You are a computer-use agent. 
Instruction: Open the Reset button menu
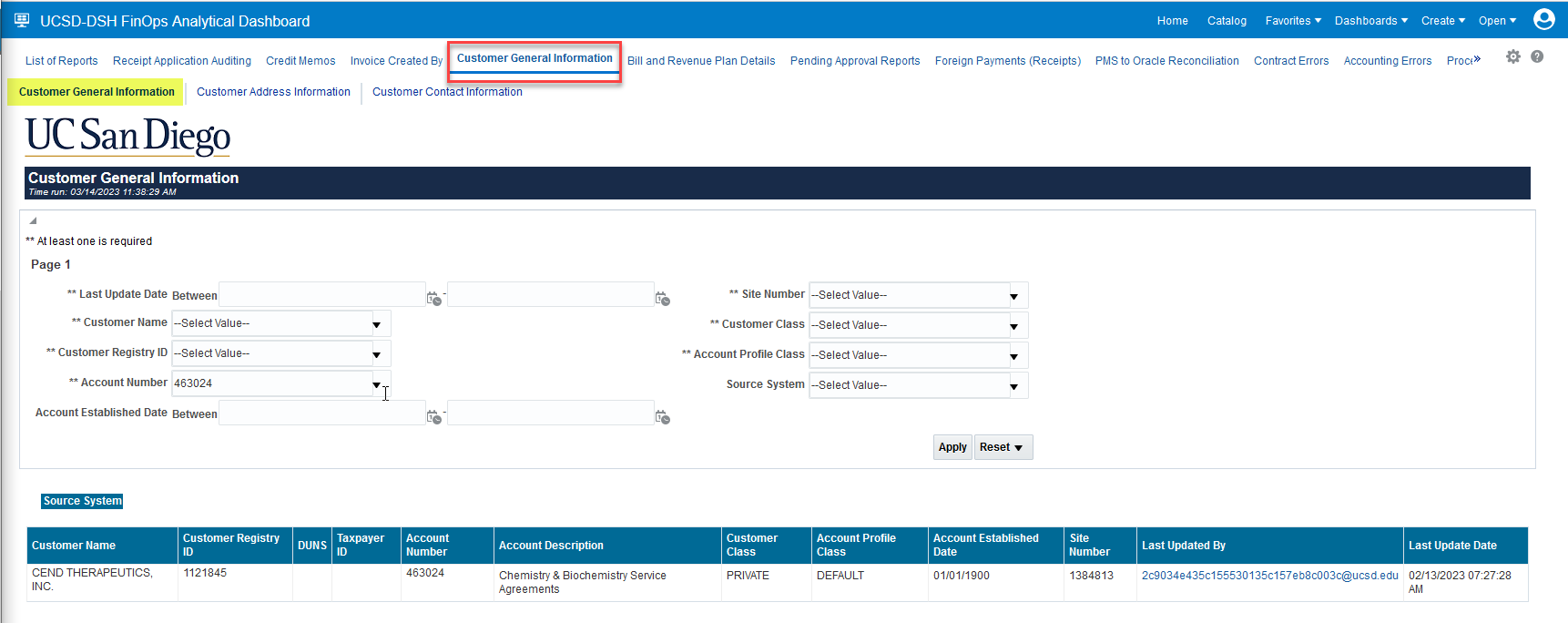1003,447
